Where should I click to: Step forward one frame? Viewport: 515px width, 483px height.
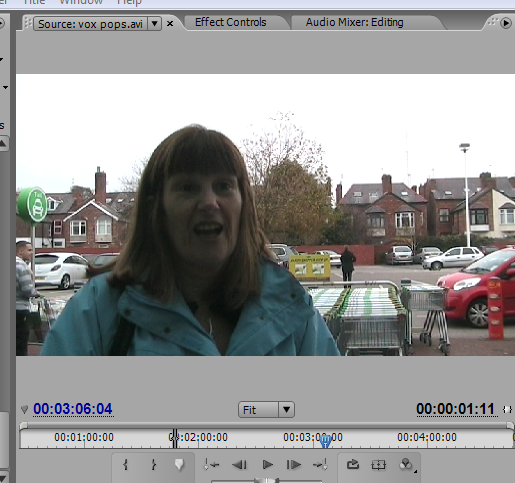click(x=293, y=464)
